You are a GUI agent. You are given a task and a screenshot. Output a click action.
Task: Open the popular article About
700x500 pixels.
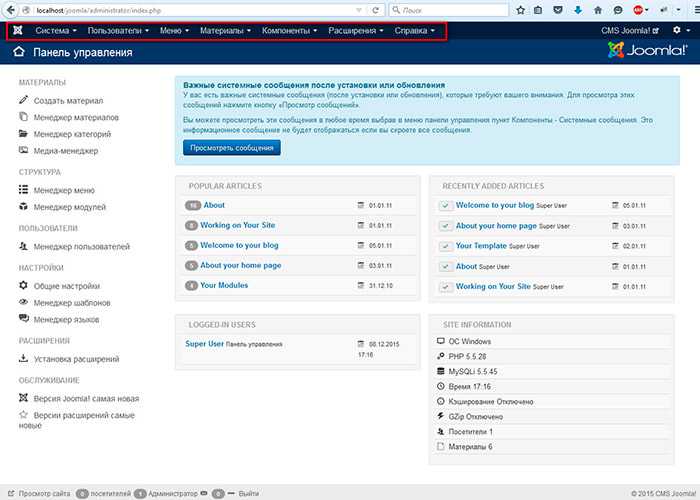tap(214, 205)
